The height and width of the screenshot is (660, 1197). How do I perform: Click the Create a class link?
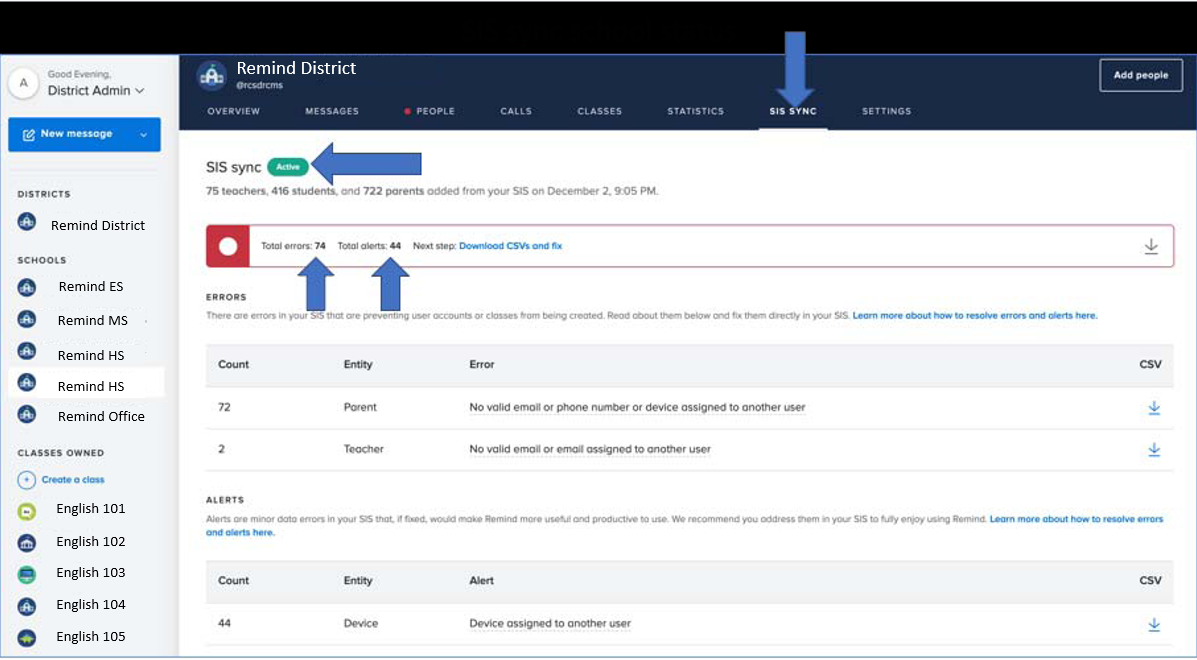[73, 480]
